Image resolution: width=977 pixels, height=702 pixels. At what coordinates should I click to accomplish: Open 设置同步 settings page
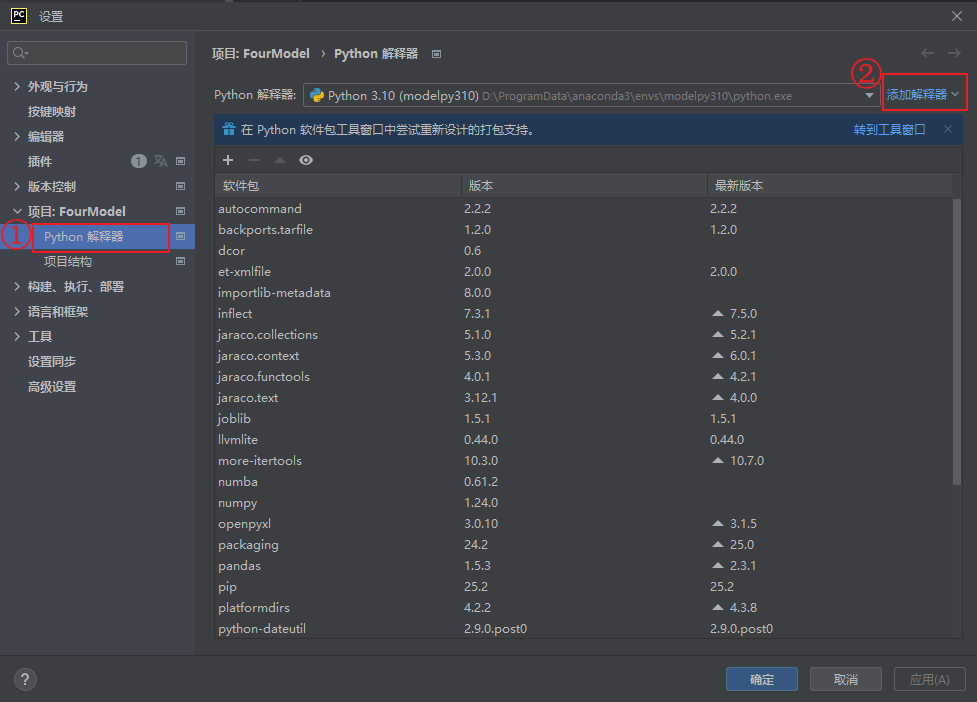coord(52,361)
